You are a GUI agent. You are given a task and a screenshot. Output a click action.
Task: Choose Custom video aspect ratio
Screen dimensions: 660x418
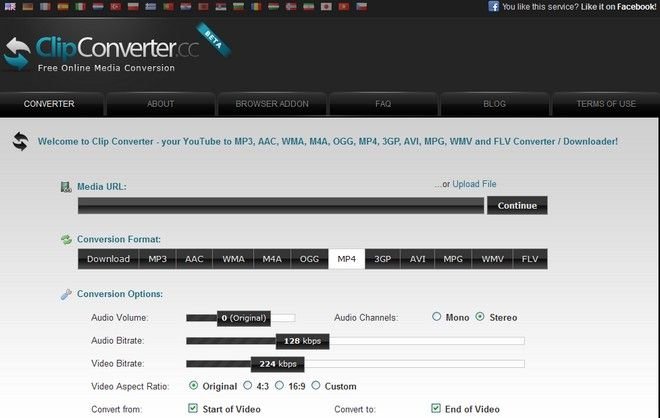click(316, 385)
